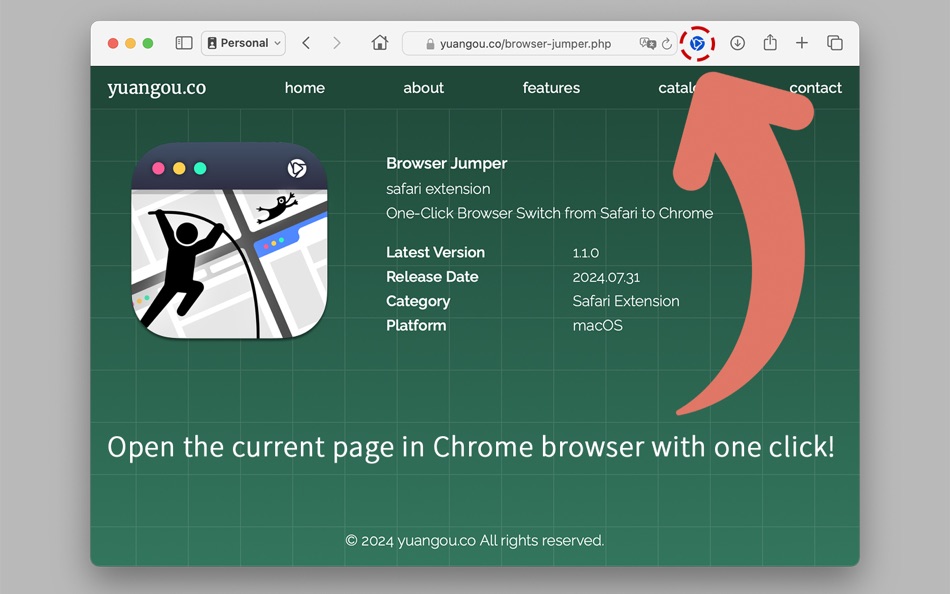Open a new tab with the plus icon
The image size is (950, 594).
pyautogui.click(x=801, y=43)
